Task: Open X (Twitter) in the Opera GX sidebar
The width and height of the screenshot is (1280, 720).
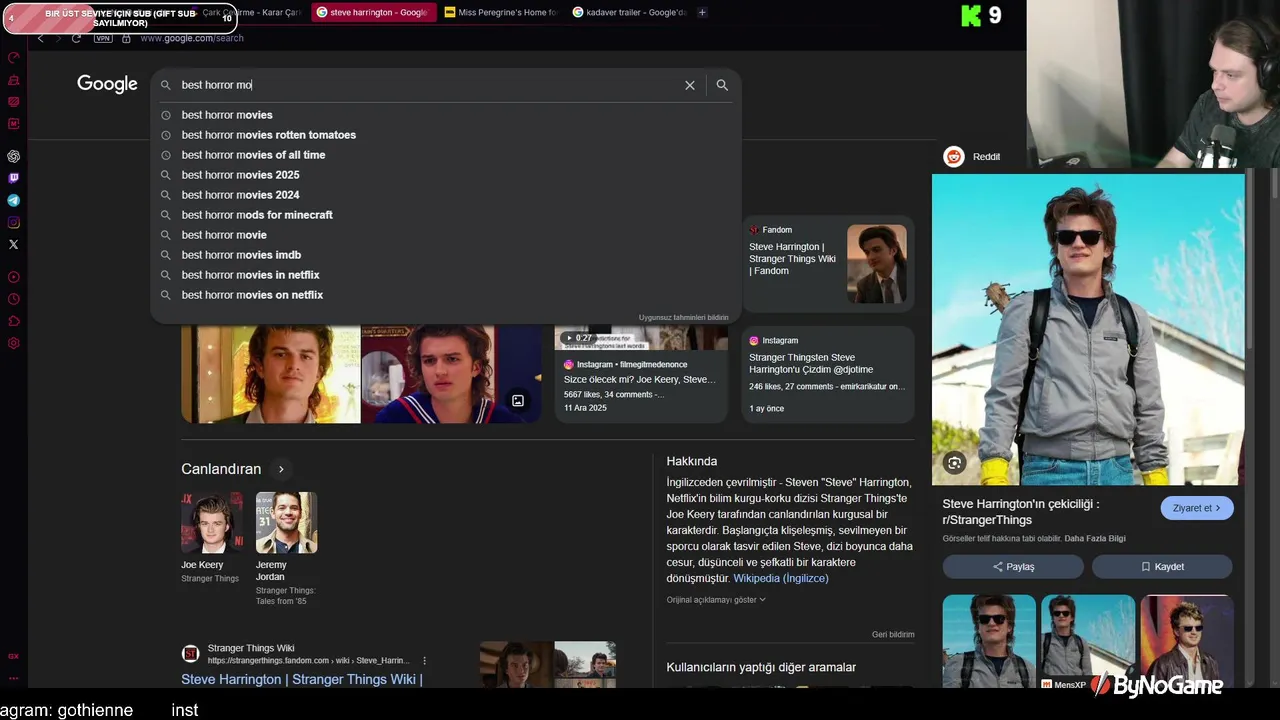Action: click(x=13, y=244)
